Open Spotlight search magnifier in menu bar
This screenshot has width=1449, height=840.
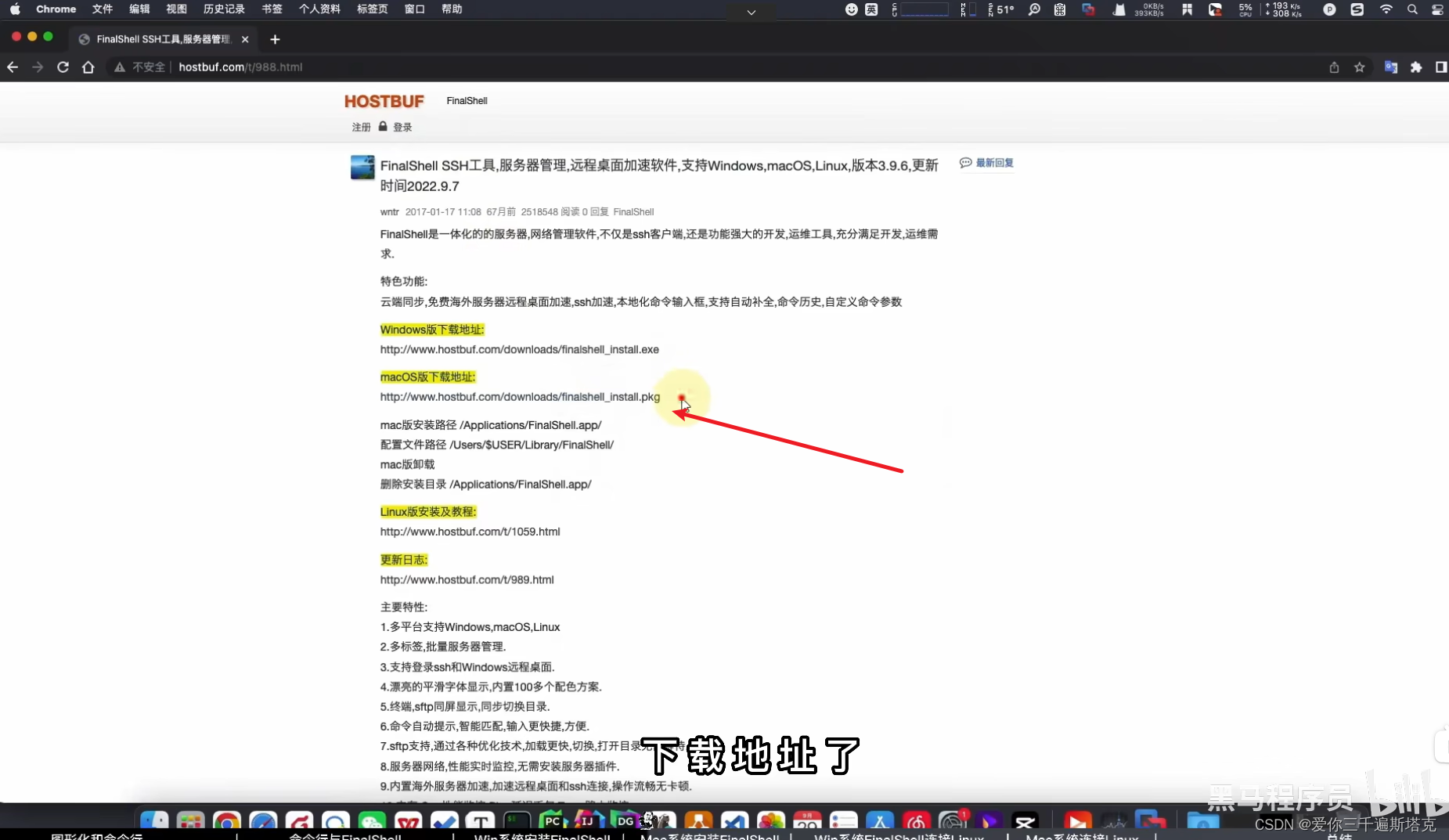1413,10
